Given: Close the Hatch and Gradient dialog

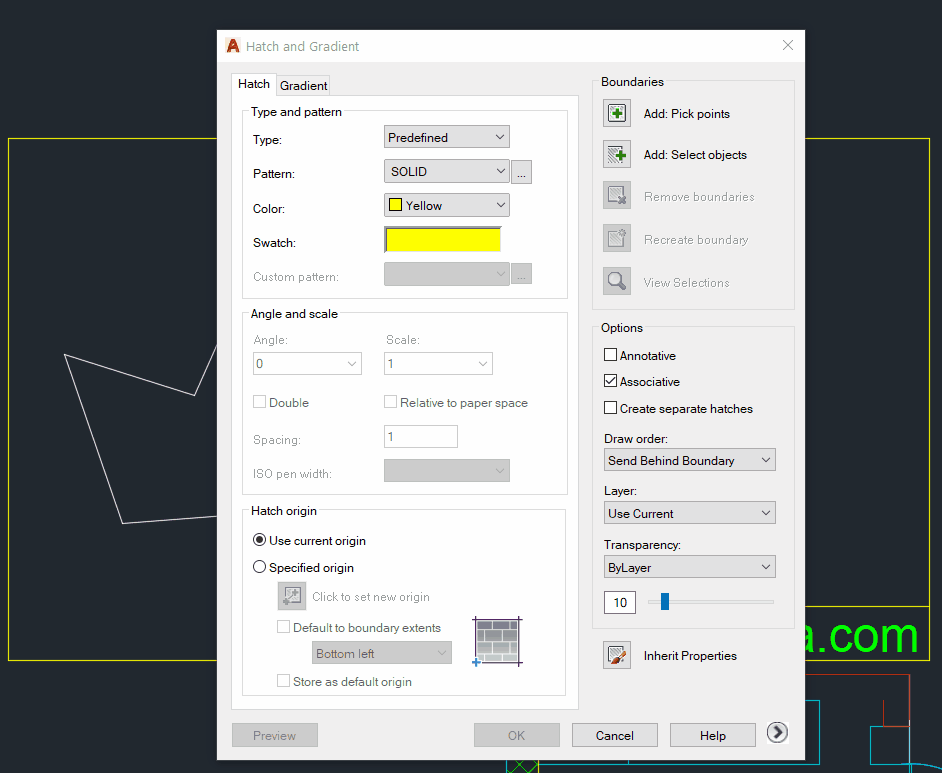Looking at the screenshot, I should click(x=787, y=45).
